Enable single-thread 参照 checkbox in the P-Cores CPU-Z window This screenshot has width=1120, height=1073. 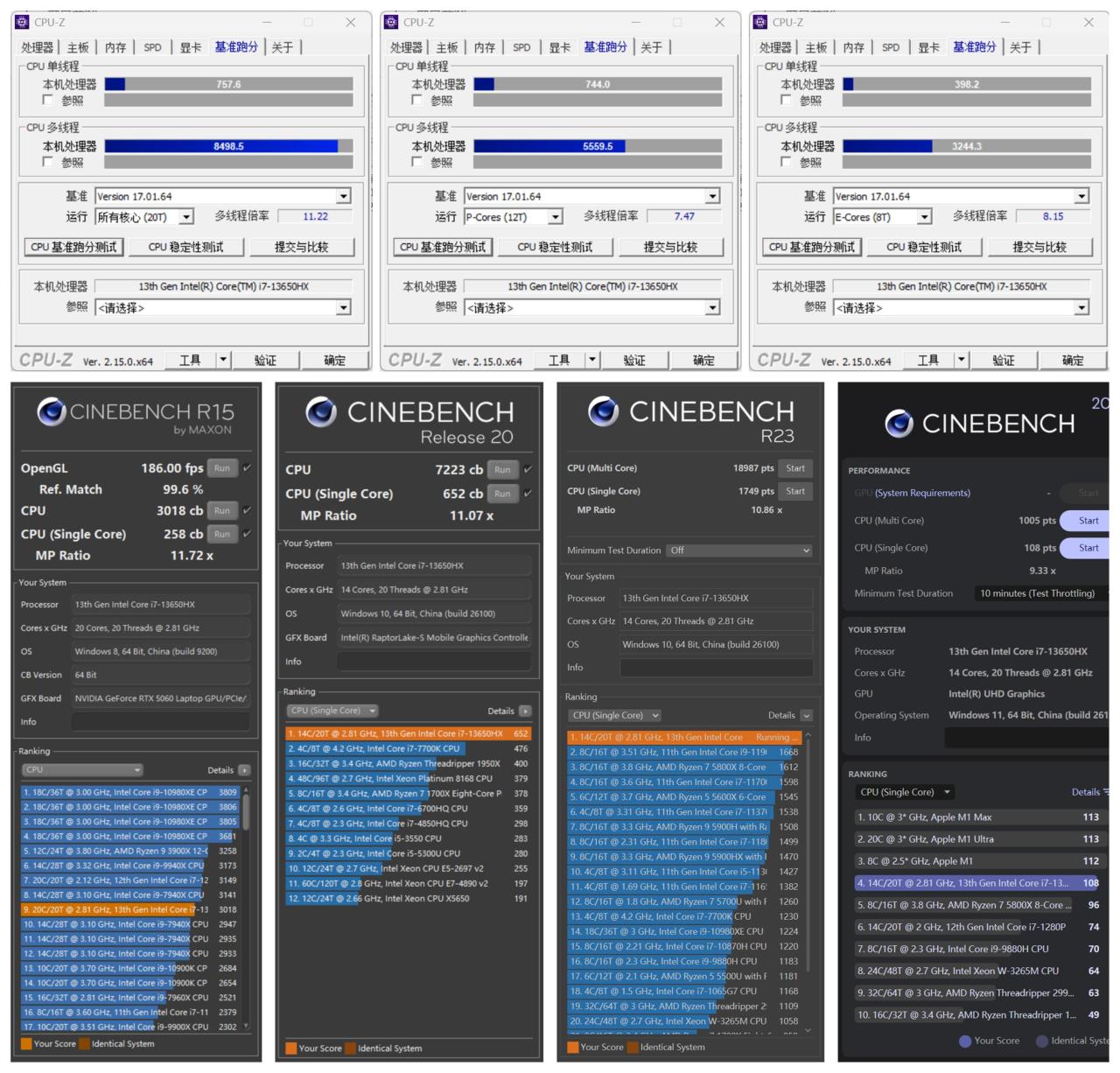[x=417, y=100]
